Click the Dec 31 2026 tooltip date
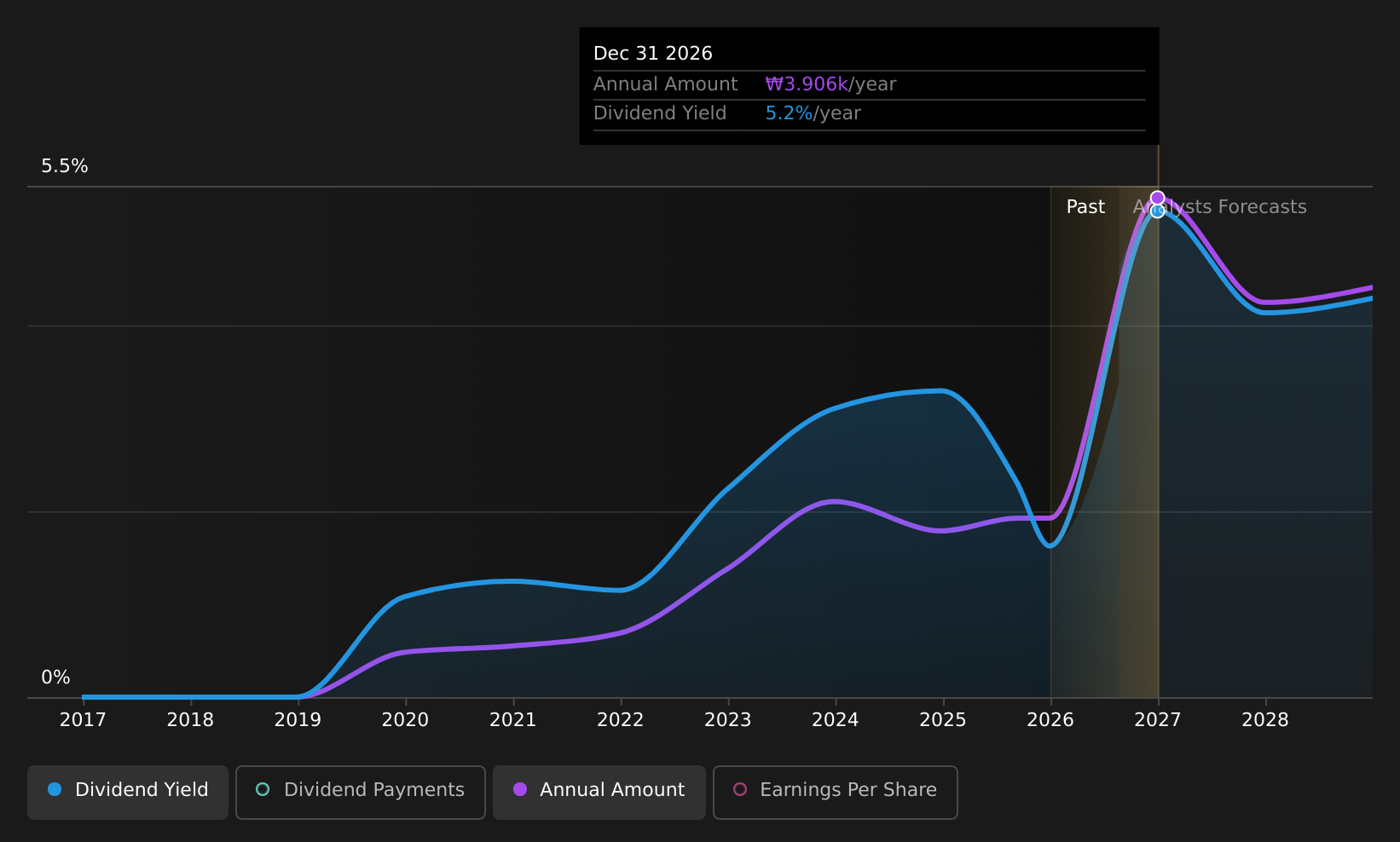Image resolution: width=1400 pixels, height=842 pixels. [653, 54]
